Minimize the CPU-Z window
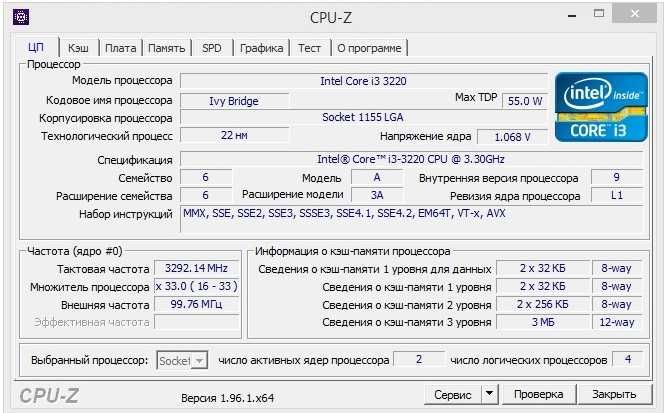 point(572,16)
